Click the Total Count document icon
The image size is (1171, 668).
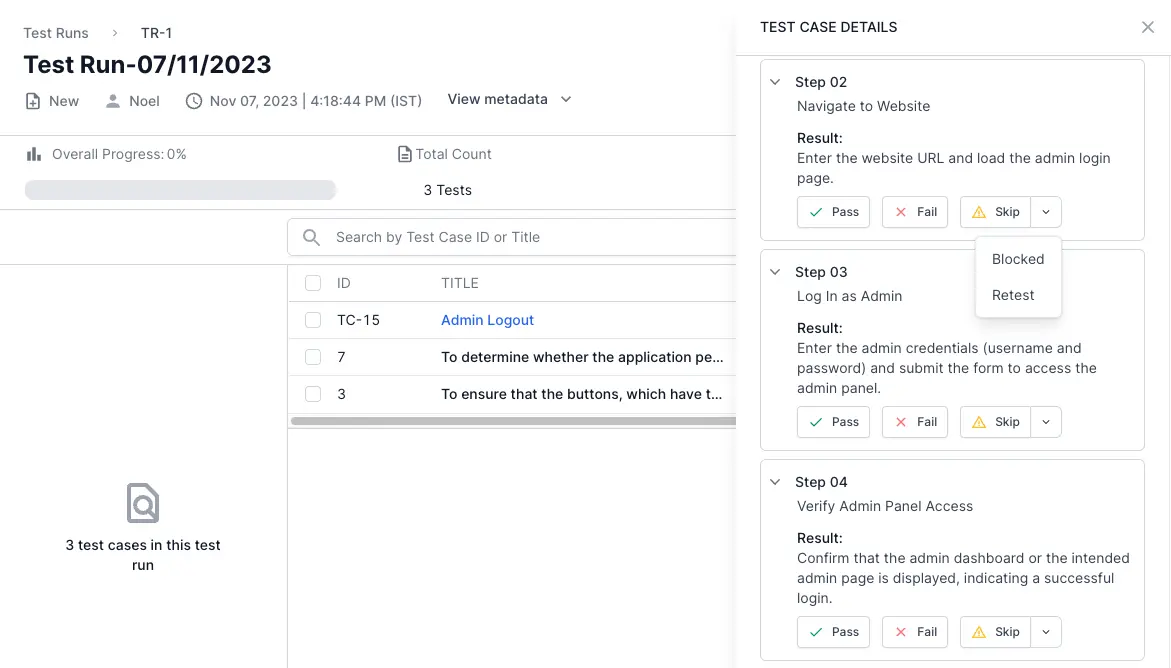[x=404, y=154]
